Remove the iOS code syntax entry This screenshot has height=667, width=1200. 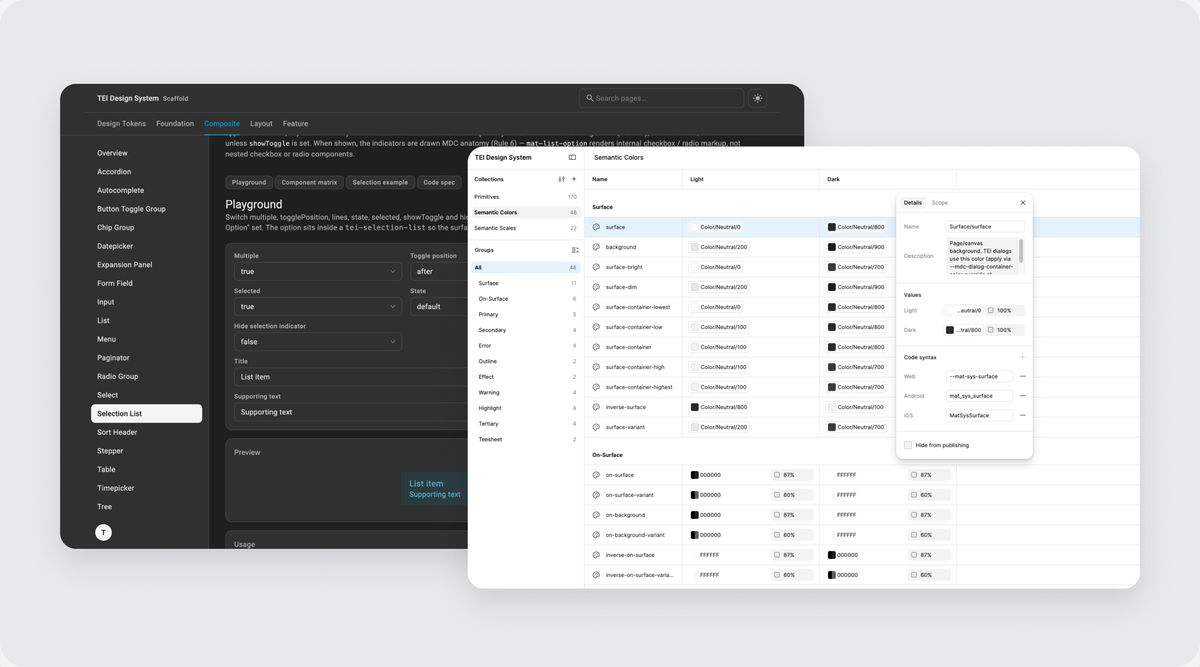pyautogui.click(x=1022, y=415)
